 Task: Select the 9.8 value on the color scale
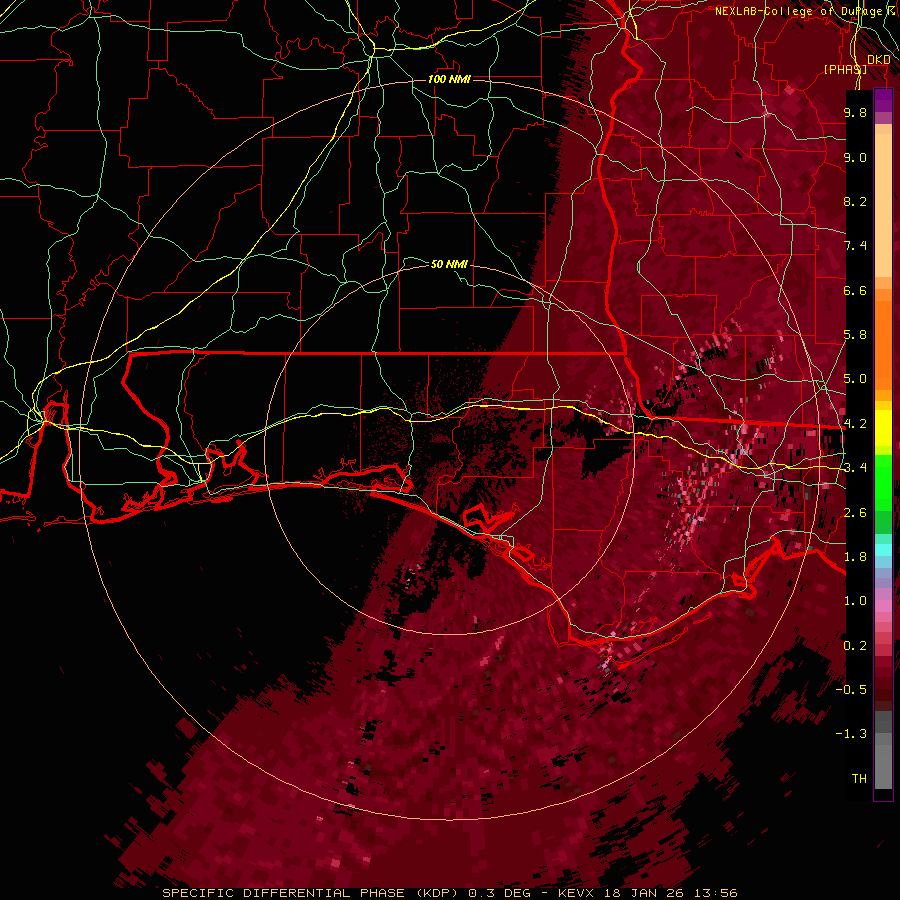855,112
